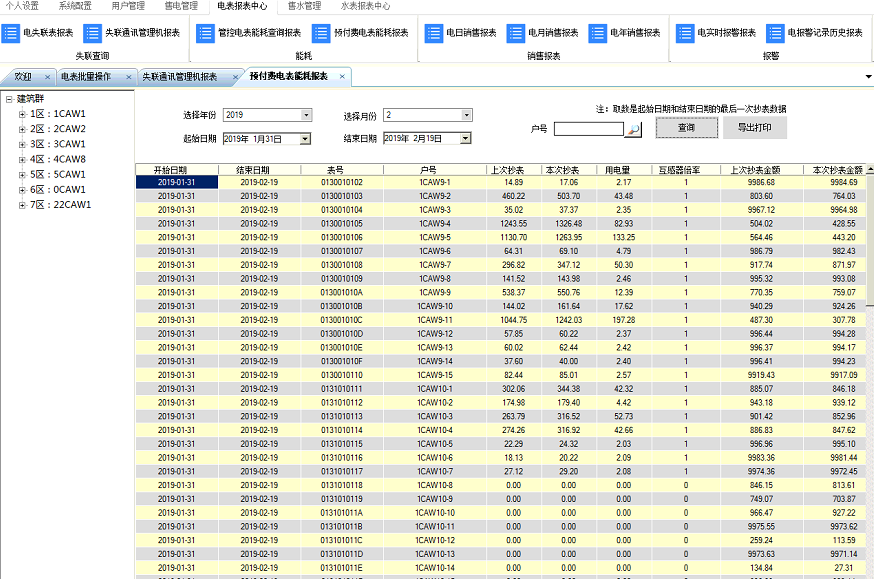
Task: Click the 1CAW9-11 account cell
Action: pos(435,320)
